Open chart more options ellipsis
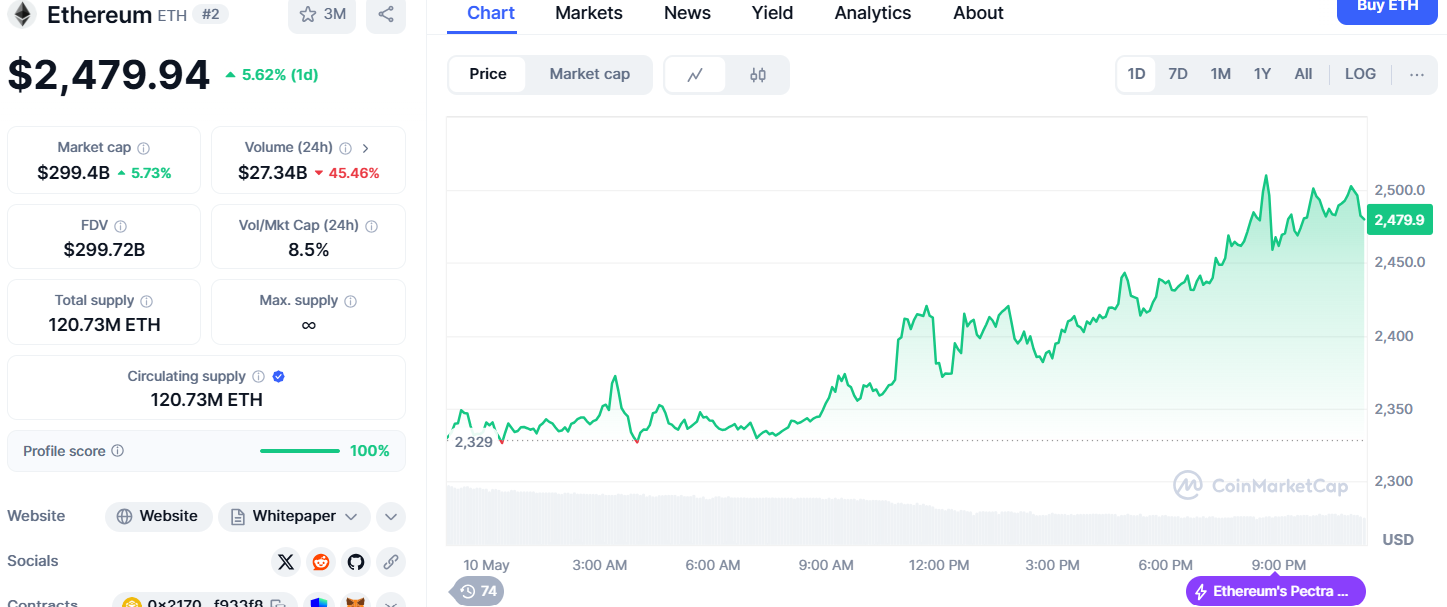The image size is (1447, 607). point(1416,74)
